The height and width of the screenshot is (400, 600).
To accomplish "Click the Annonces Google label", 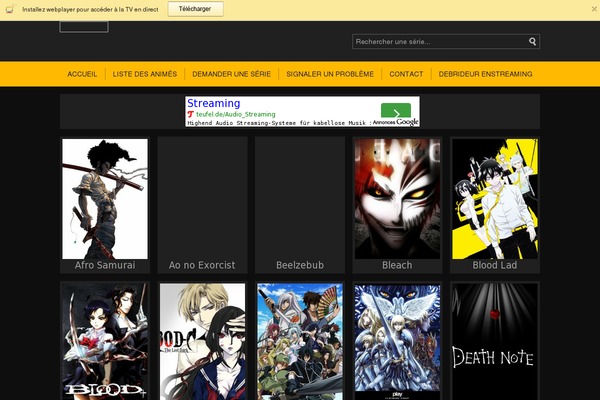I will [395, 122].
